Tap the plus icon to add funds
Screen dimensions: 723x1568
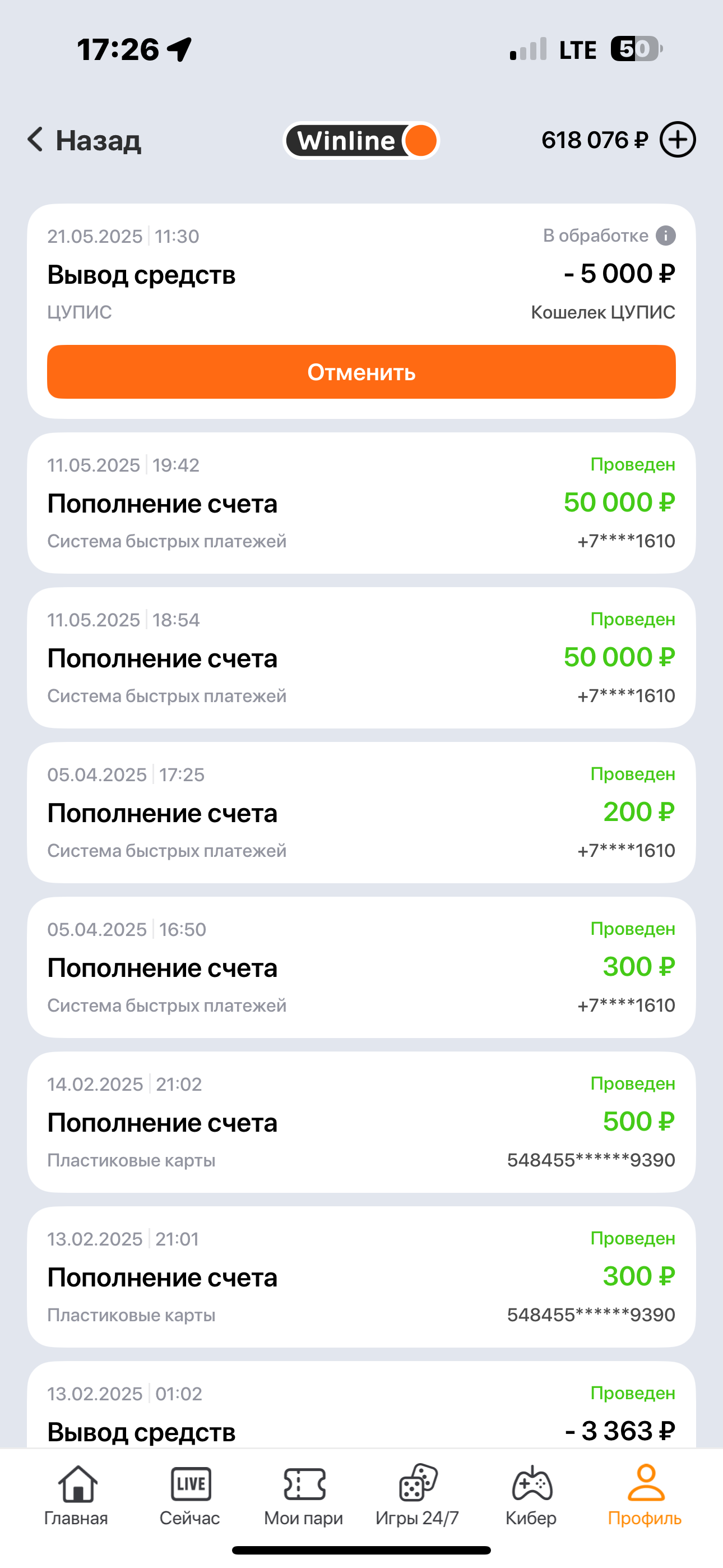(678, 140)
